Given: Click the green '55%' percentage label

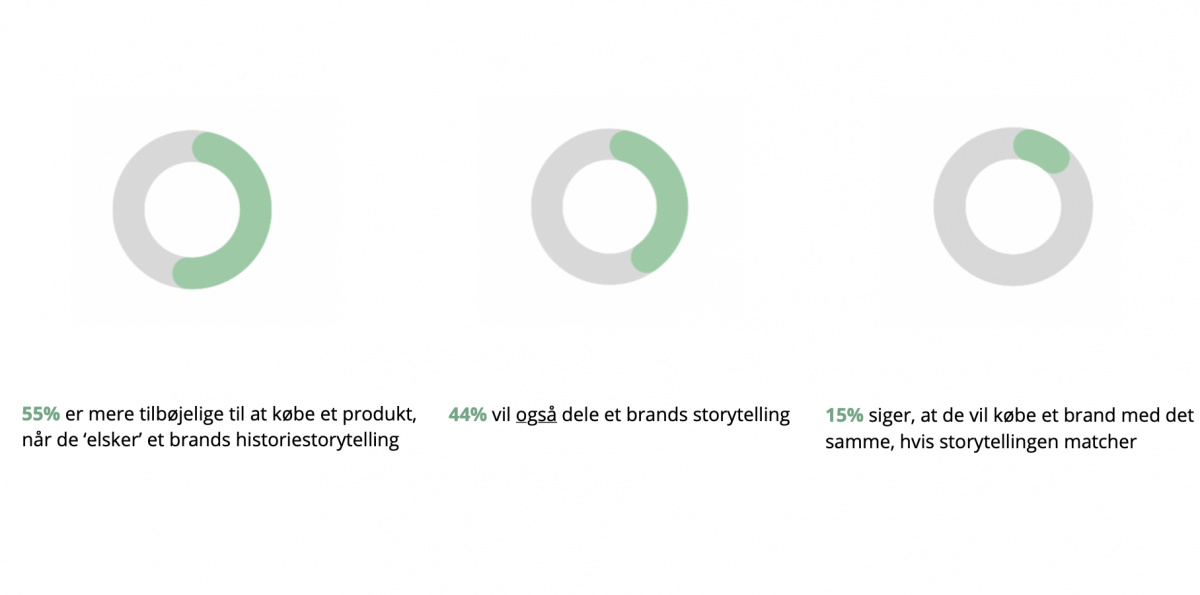Looking at the screenshot, I should 41,414.
